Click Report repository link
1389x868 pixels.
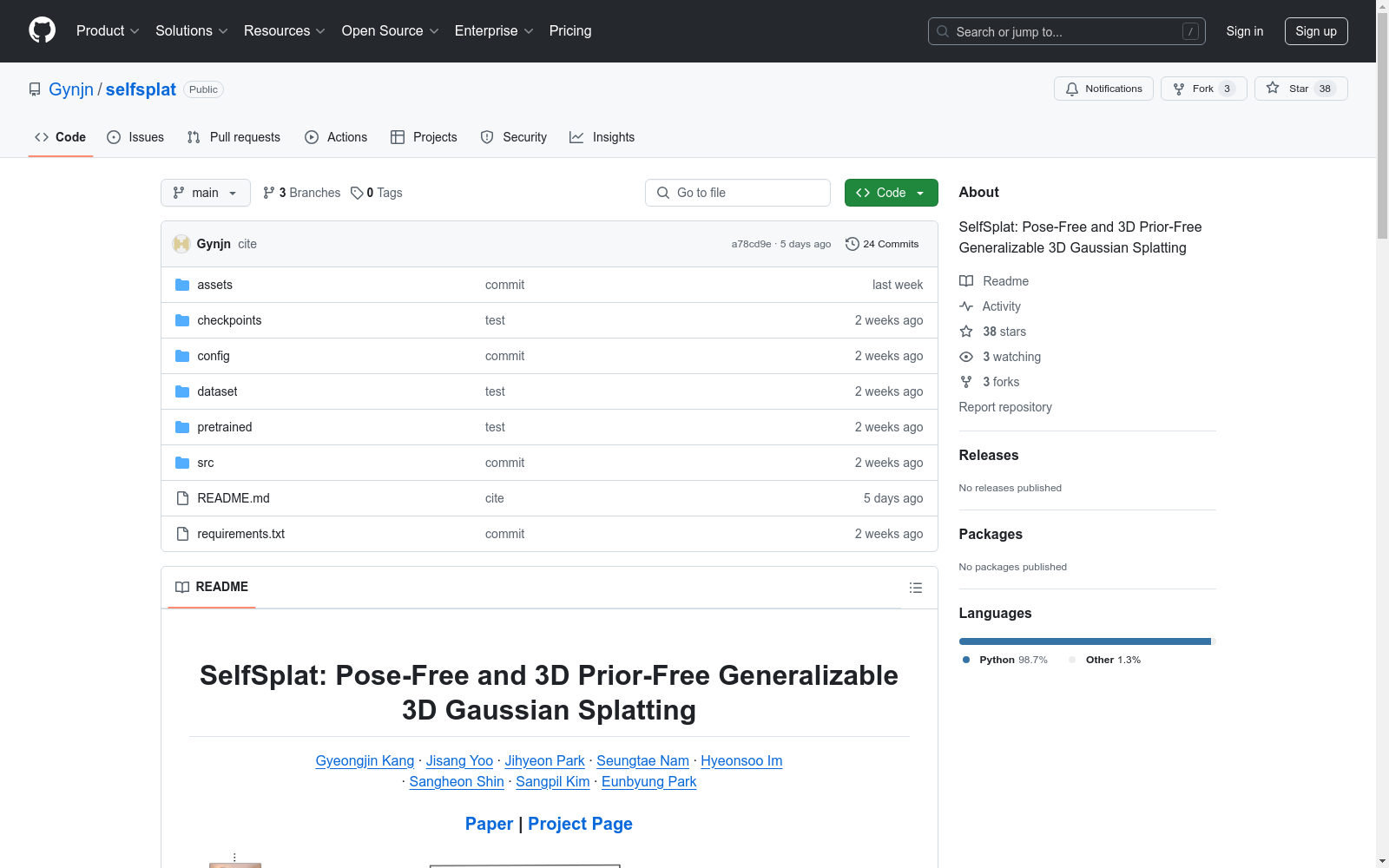(x=1005, y=407)
